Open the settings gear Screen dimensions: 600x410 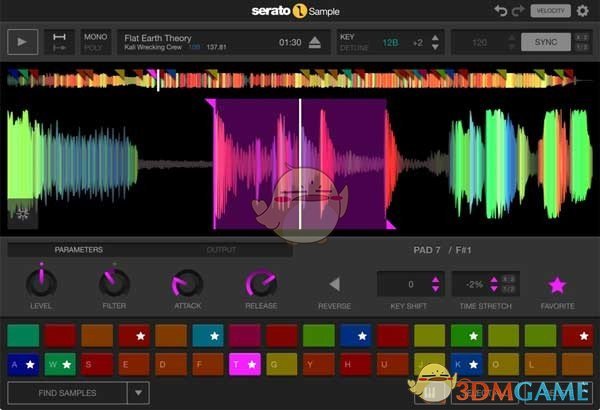tap(582, 11)
